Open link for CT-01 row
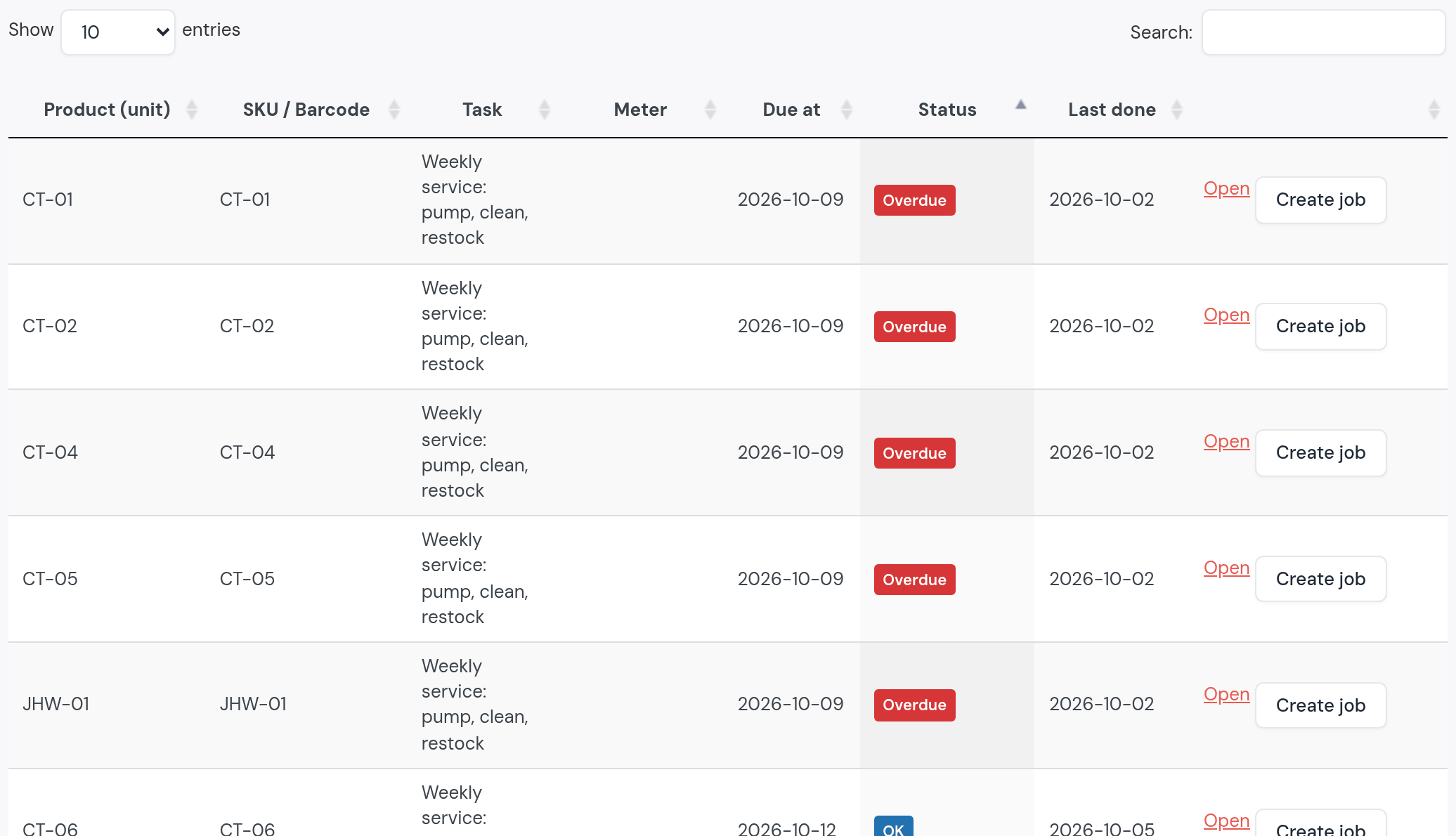Image resolution: width=1456 pixels, height=836 pixels. [x=1226, y=188]
